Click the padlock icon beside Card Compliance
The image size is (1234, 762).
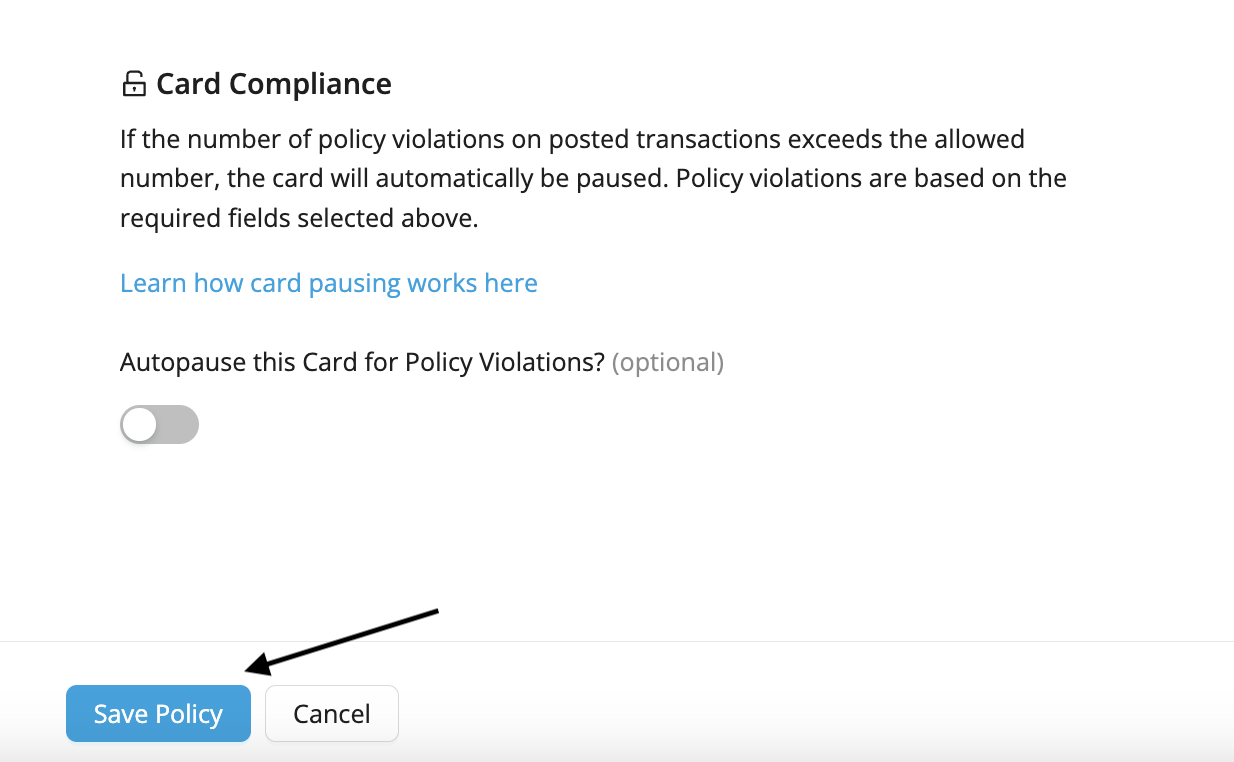click(133, 84)
